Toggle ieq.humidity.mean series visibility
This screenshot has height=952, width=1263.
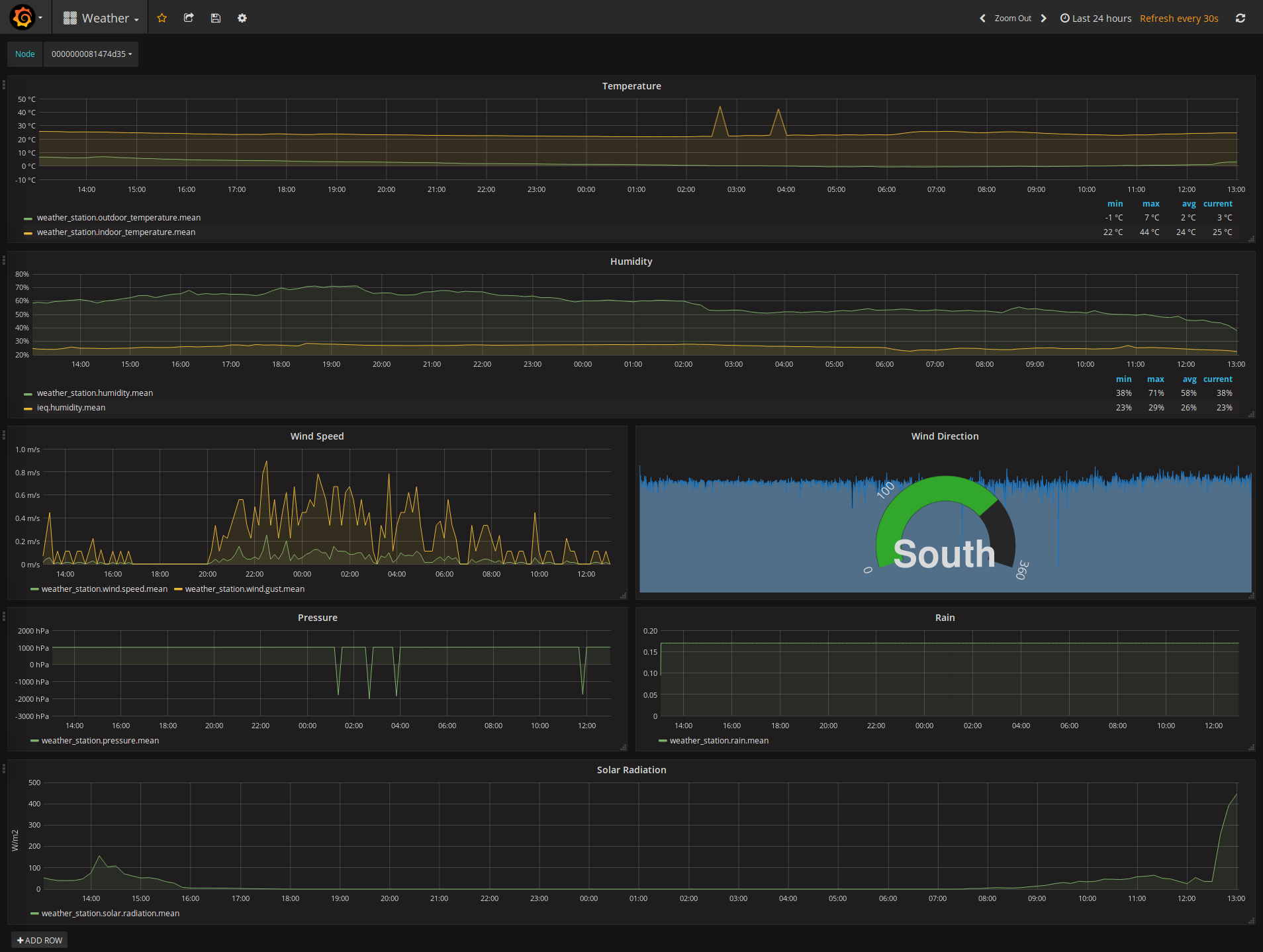pos(71,408)
